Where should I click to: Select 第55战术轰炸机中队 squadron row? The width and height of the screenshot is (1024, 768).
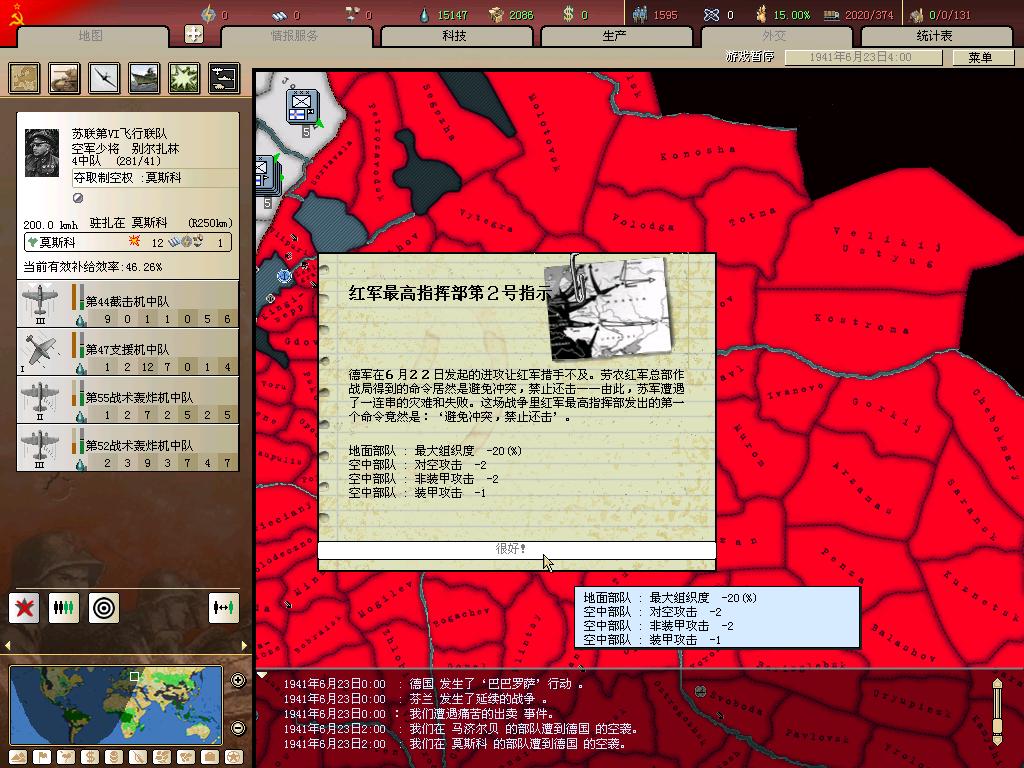(128, 400)
